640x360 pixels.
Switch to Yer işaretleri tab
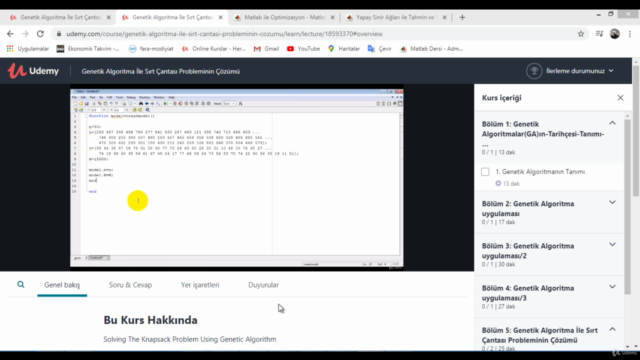[200, 285]
